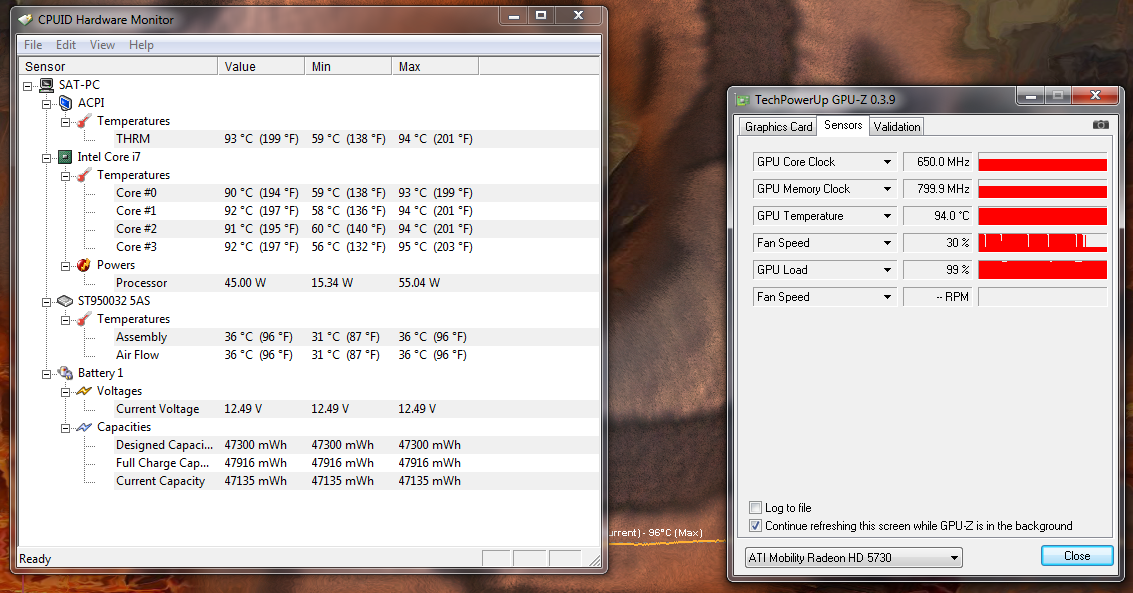1133x593 pixels.
Task: Enable the Log to file checkbox
Action: pos(755,508)
